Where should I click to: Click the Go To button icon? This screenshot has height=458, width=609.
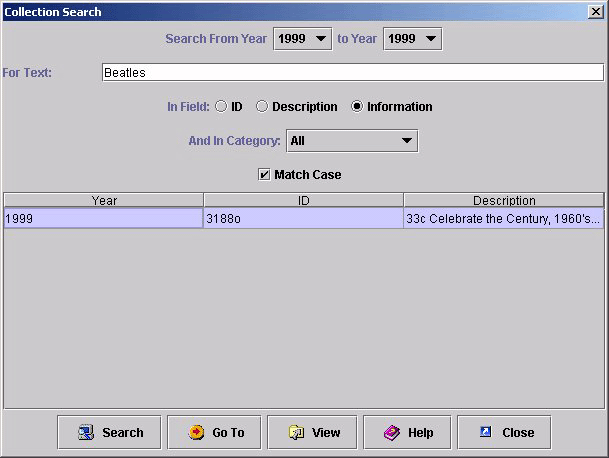(196, 433)
